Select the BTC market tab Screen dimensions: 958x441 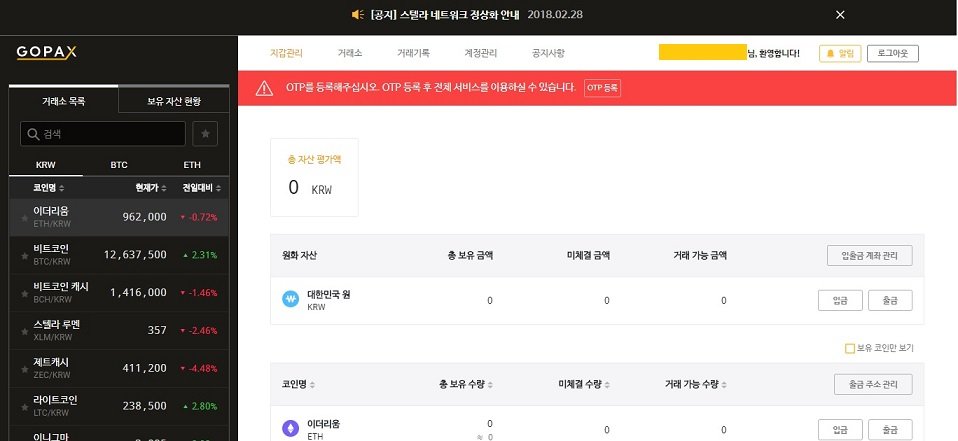click(x=119, y=164)
